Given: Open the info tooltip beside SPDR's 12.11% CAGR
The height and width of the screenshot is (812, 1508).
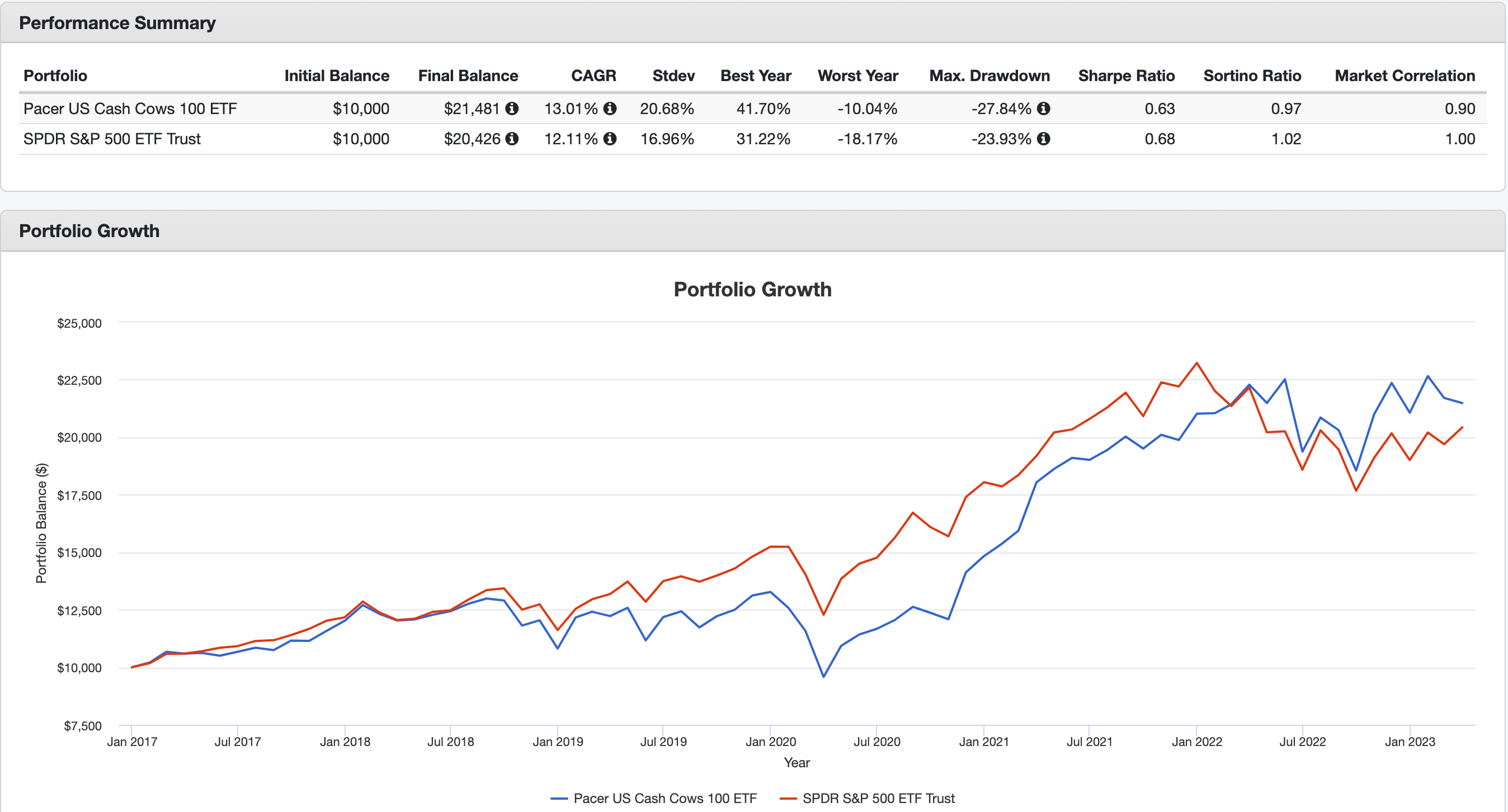Looking at the screenshot, I should click(x=611, y=139).
